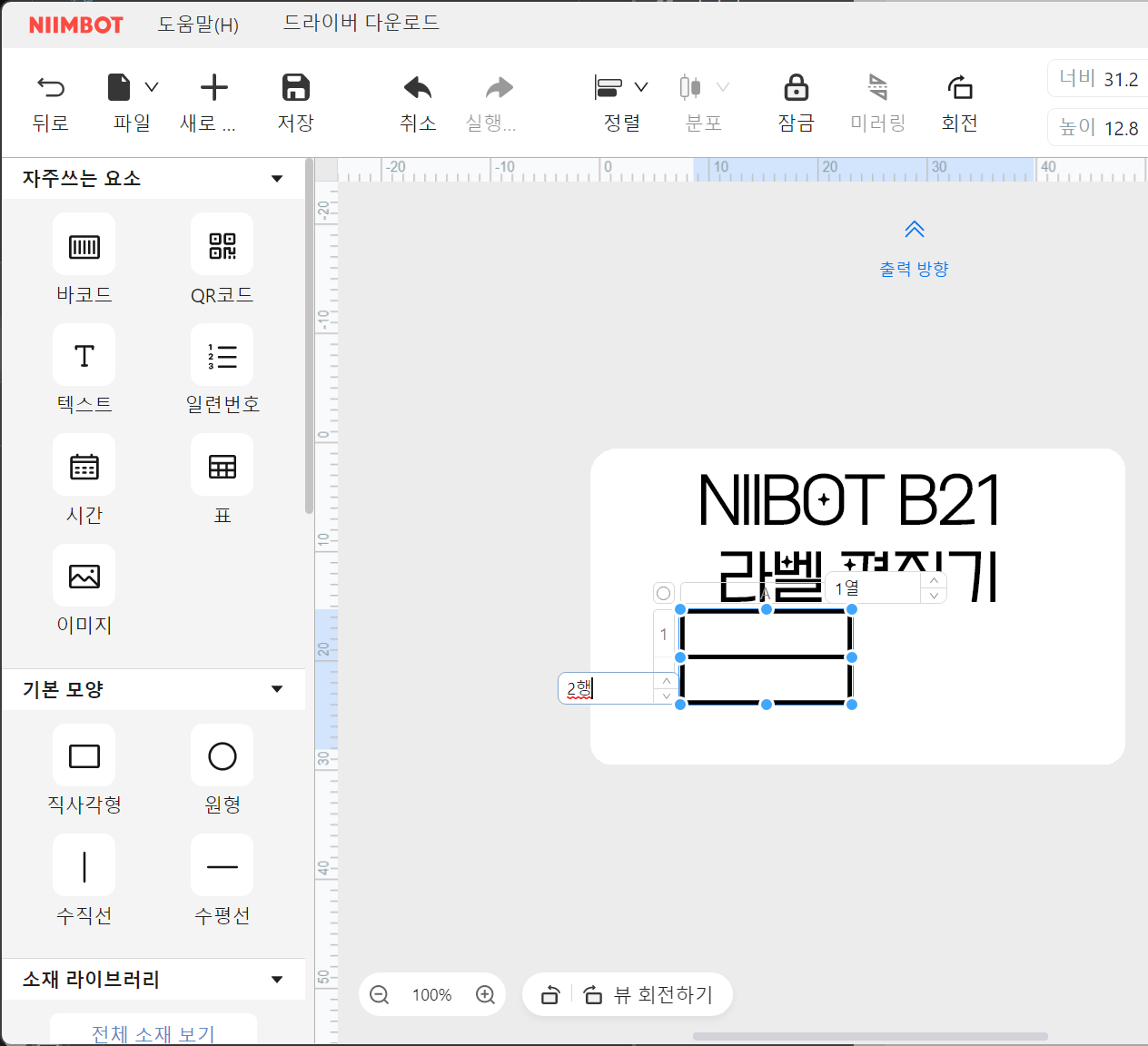Rotate the element with 회전 icon
Viewport: 1148px width, 1046px height.
[x=960, y=88]
